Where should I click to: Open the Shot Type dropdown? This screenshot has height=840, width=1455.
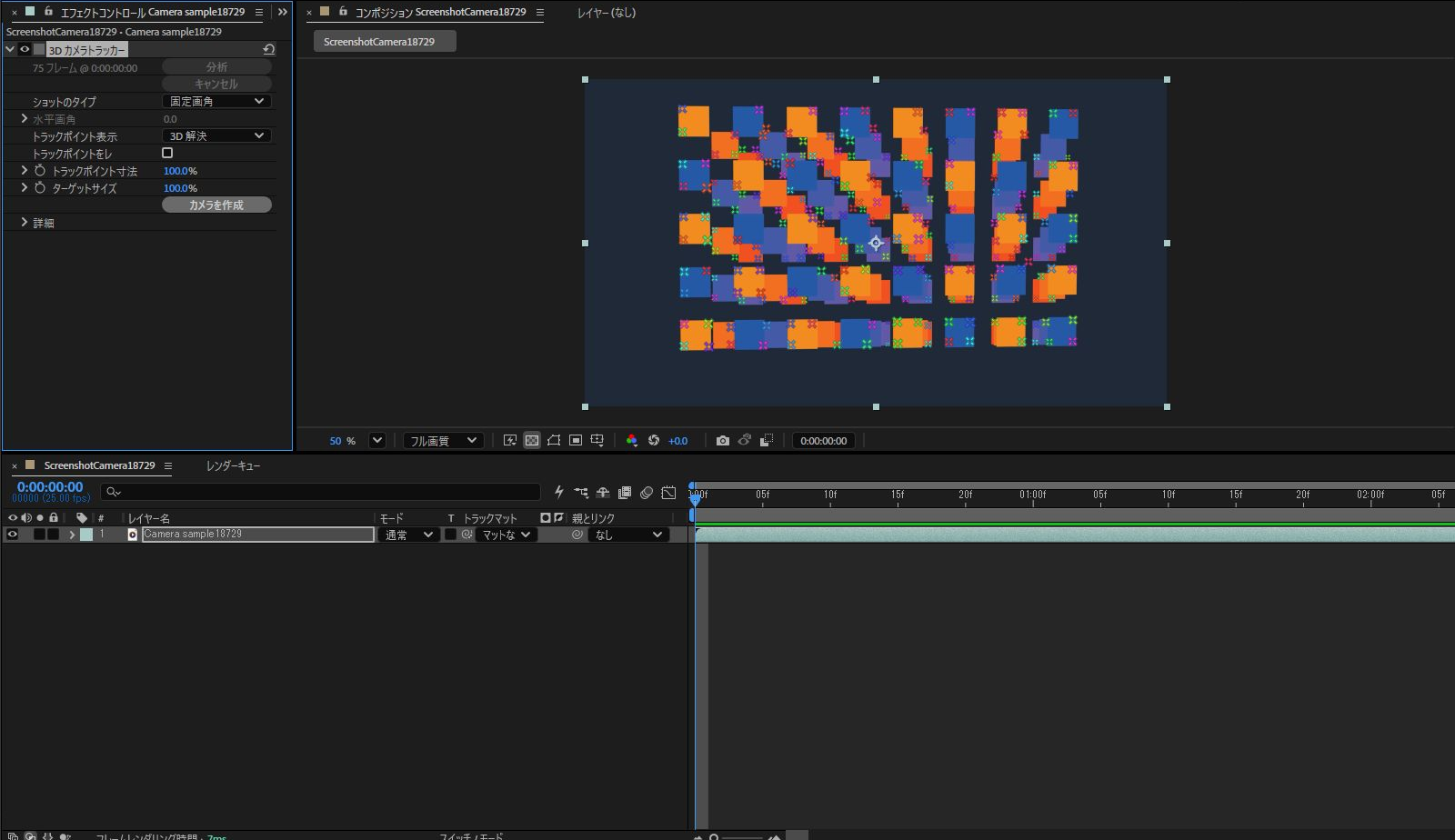[216, 101]
